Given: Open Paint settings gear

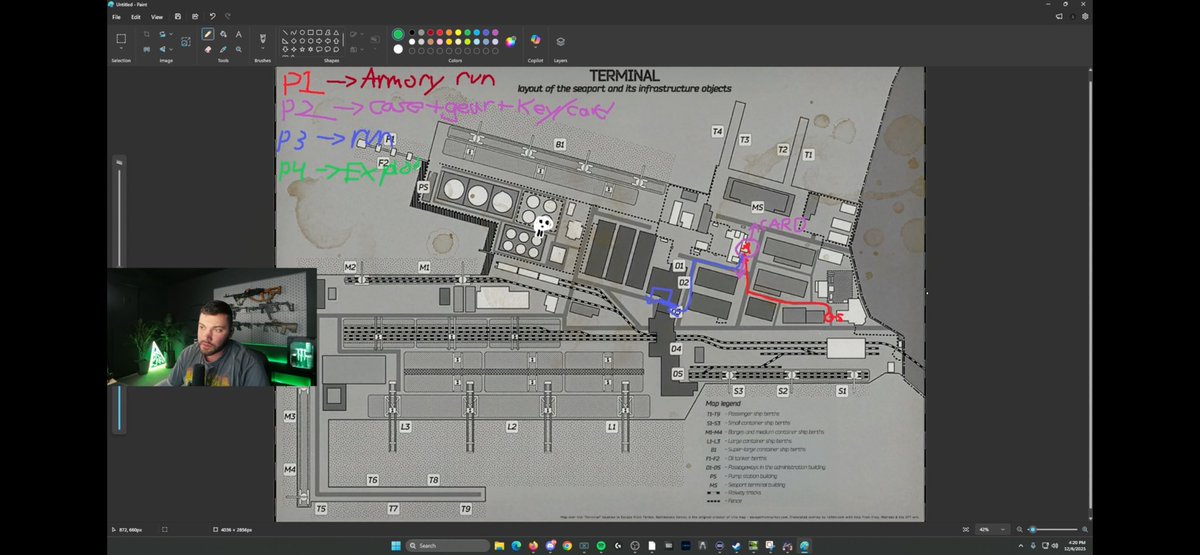Looking at the screenshot, I should [x=1085, y=16].
